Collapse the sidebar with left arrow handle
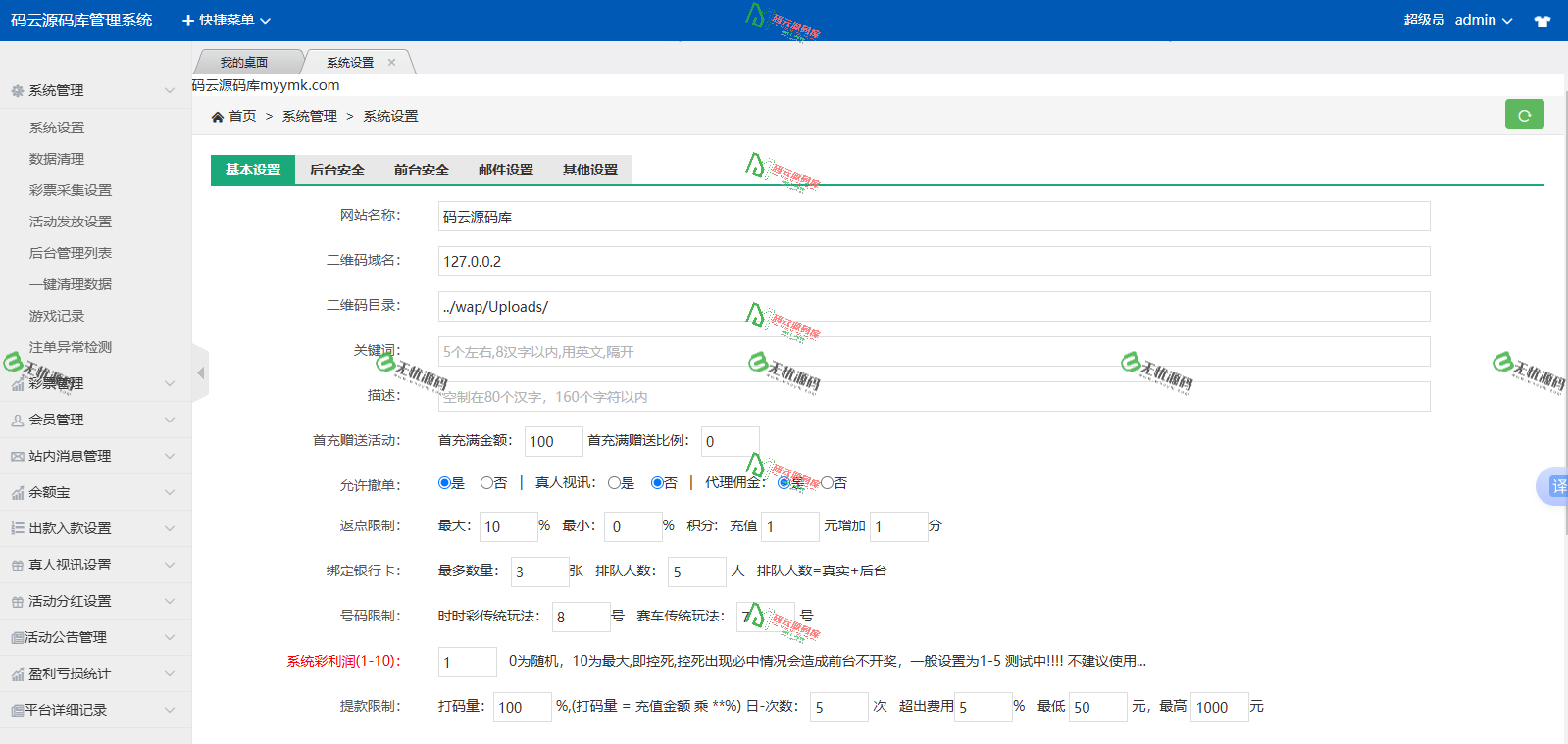Viewport: 1568px width, 744px height. (200, 372)
